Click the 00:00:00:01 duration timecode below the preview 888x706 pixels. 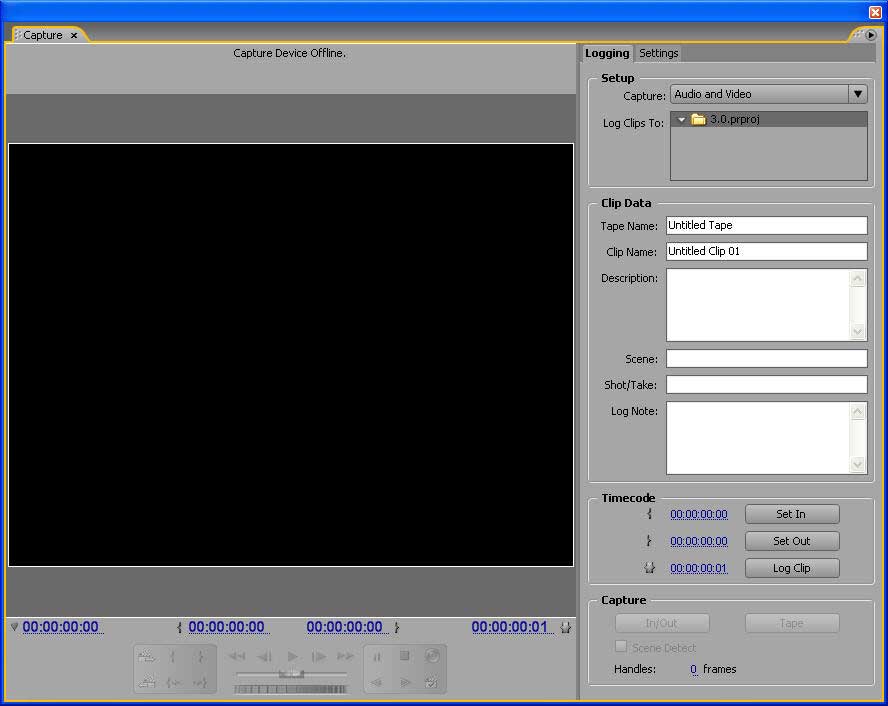tap(510, 627)
